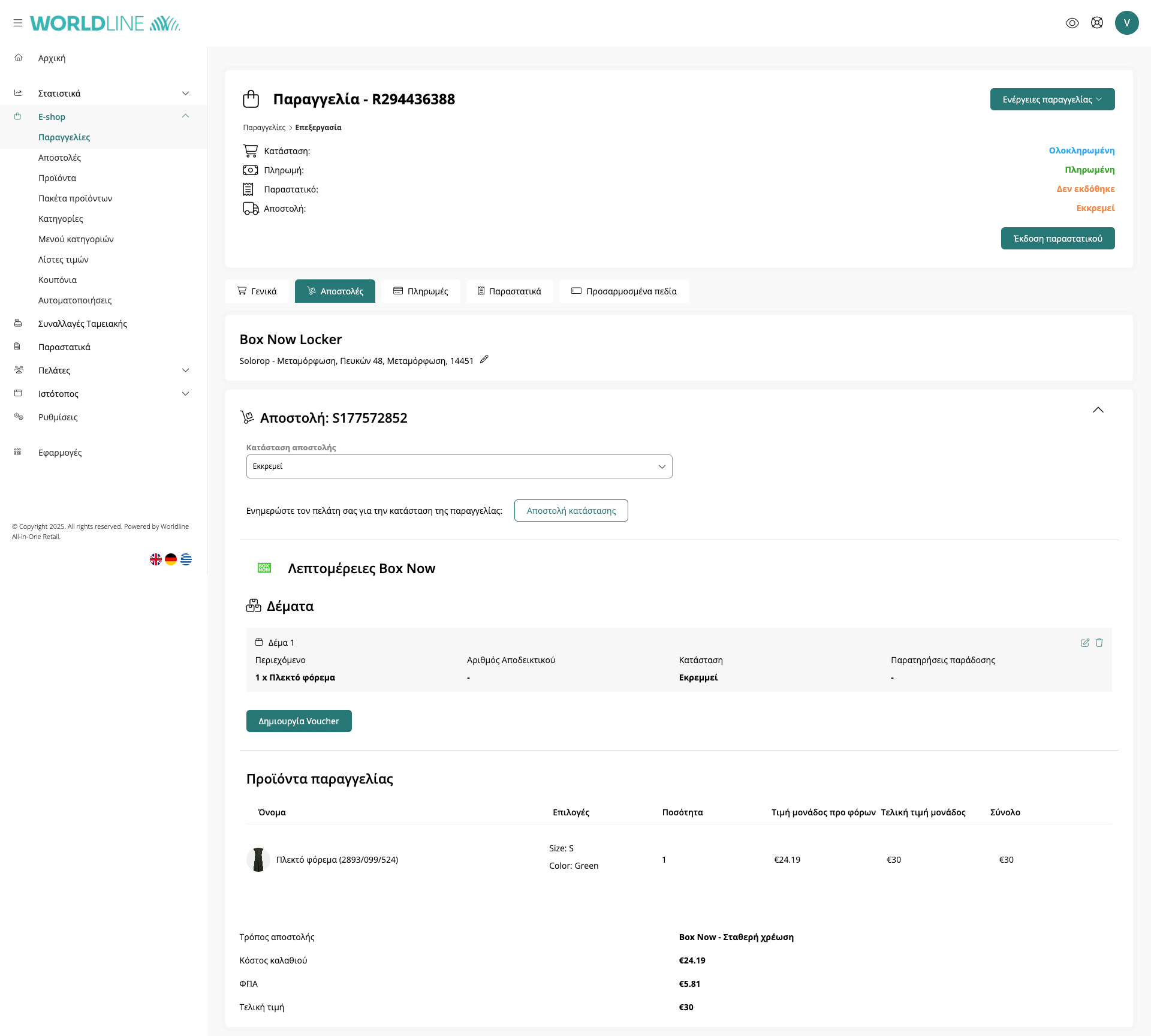The image size is (1151, 1036).
Task: Open the help lifebuoy icon
Action: coord(1096,23)
